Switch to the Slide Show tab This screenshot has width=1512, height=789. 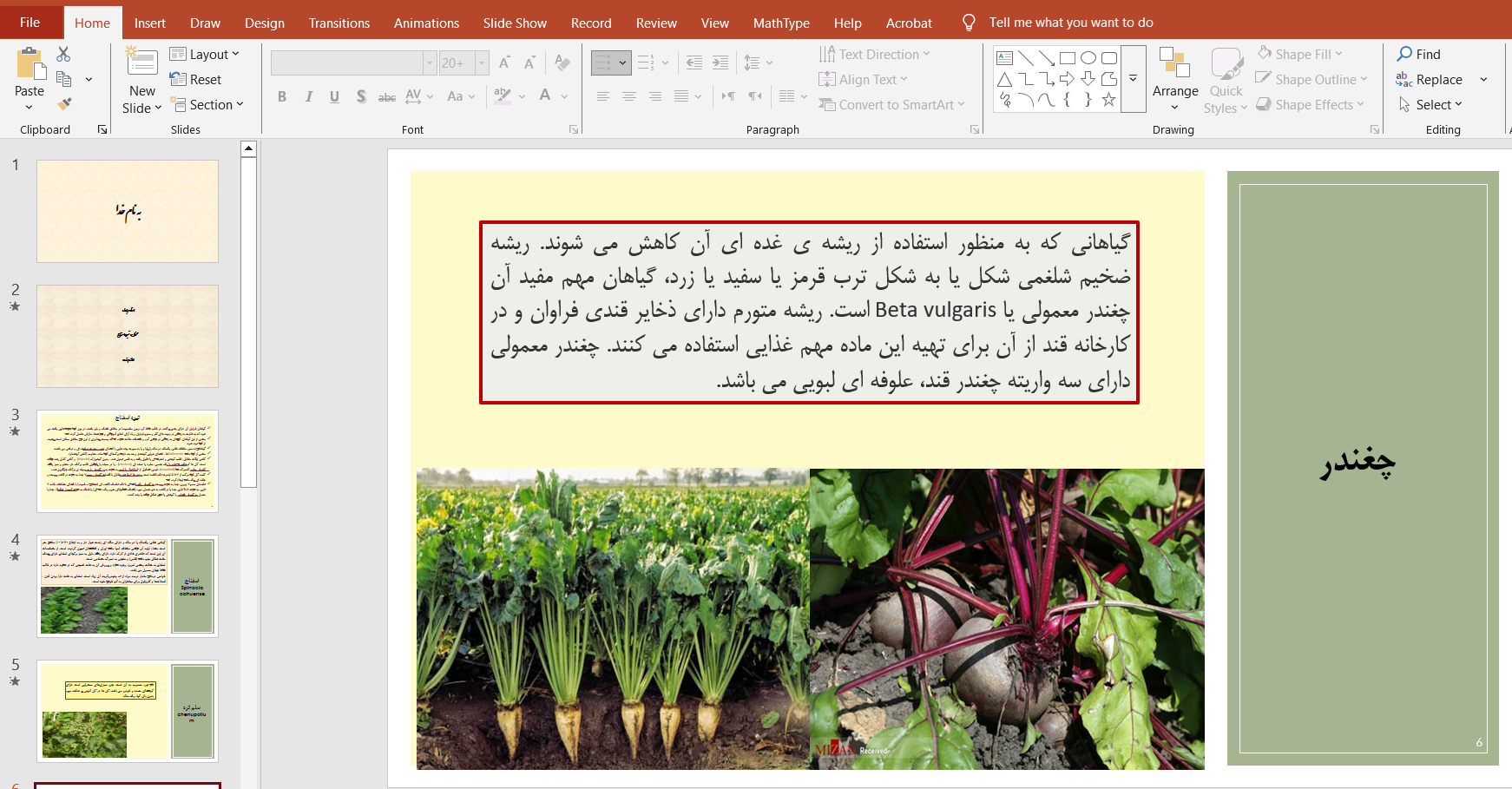pos(515,23)
